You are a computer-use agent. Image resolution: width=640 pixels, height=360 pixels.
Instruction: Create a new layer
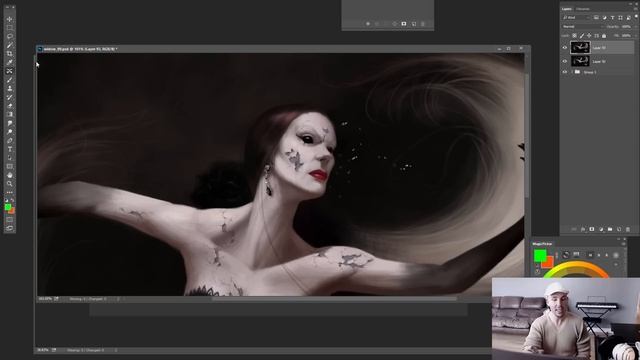click(619, 229)
